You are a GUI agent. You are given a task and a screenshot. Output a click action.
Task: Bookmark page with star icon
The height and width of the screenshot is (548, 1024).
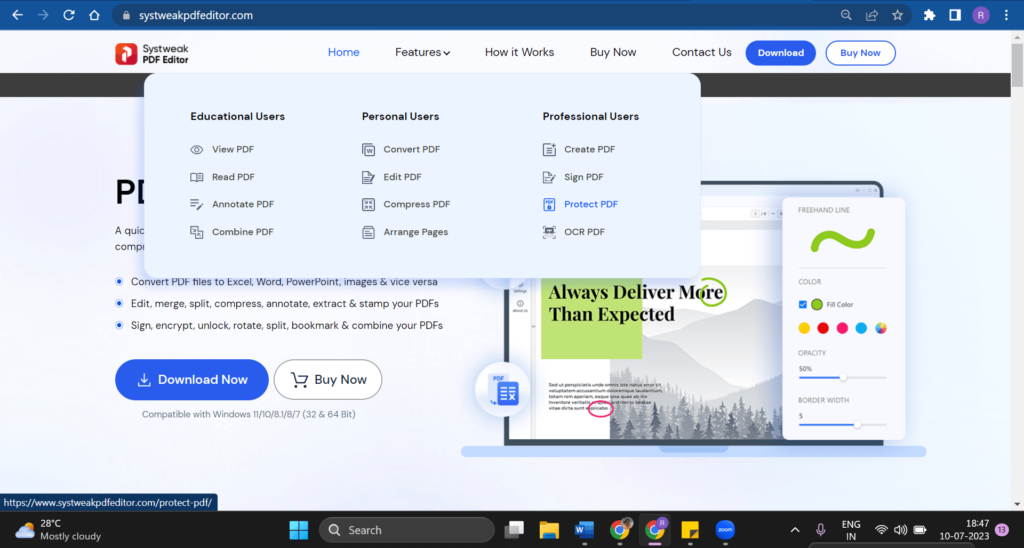click(897, 15)
